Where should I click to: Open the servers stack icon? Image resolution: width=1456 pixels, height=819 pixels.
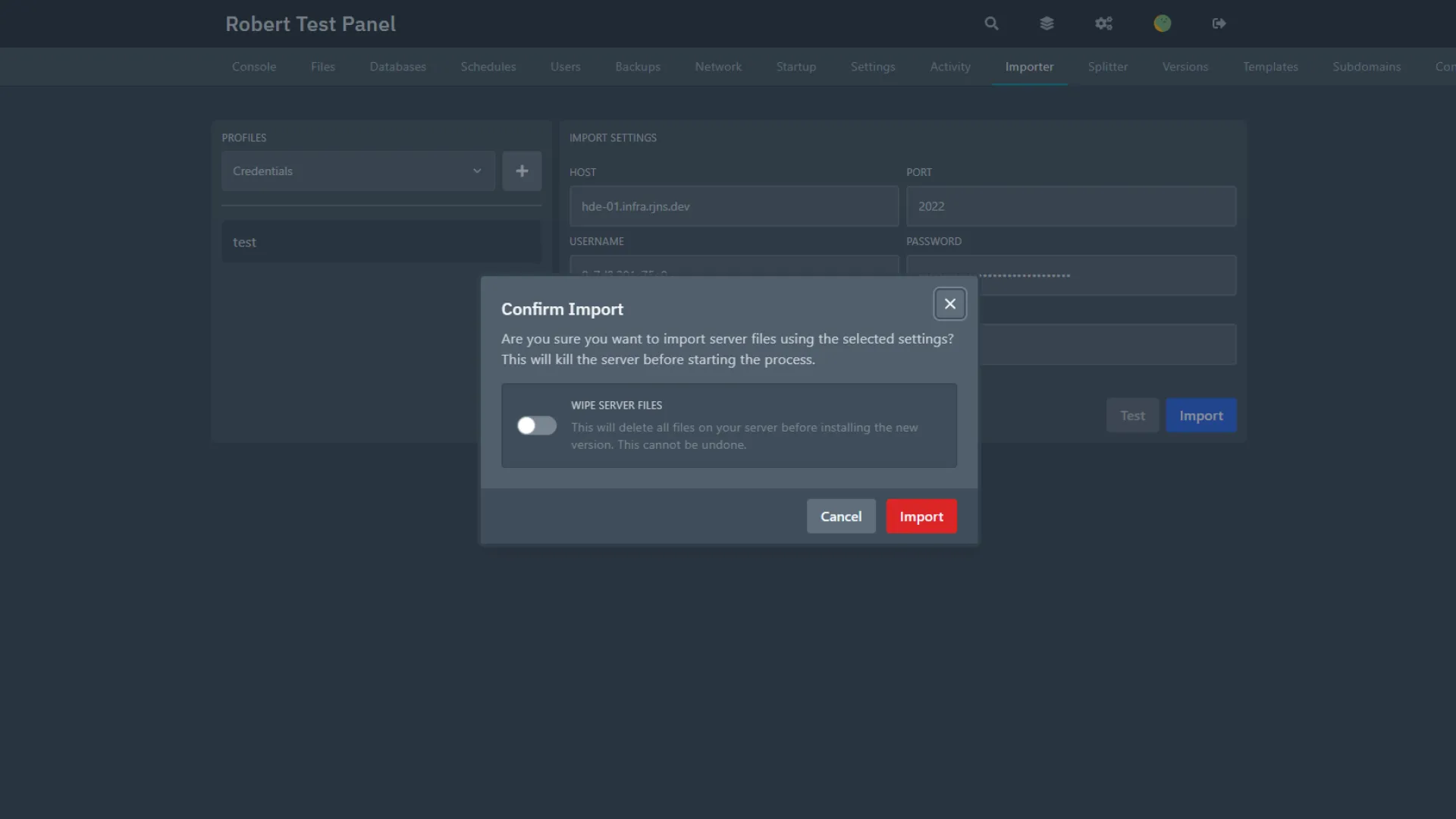coord(1046,24)
